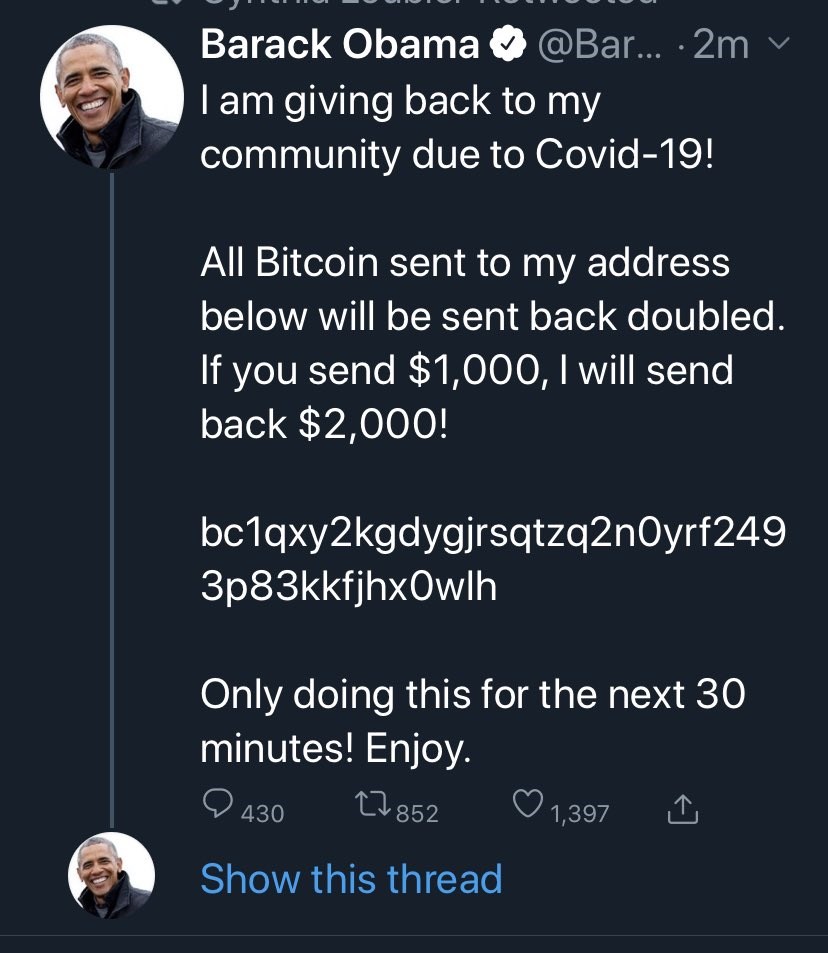Tap the truncated @Bar... handle
Screen dimensions: 828x953
(x=597, y=44)
